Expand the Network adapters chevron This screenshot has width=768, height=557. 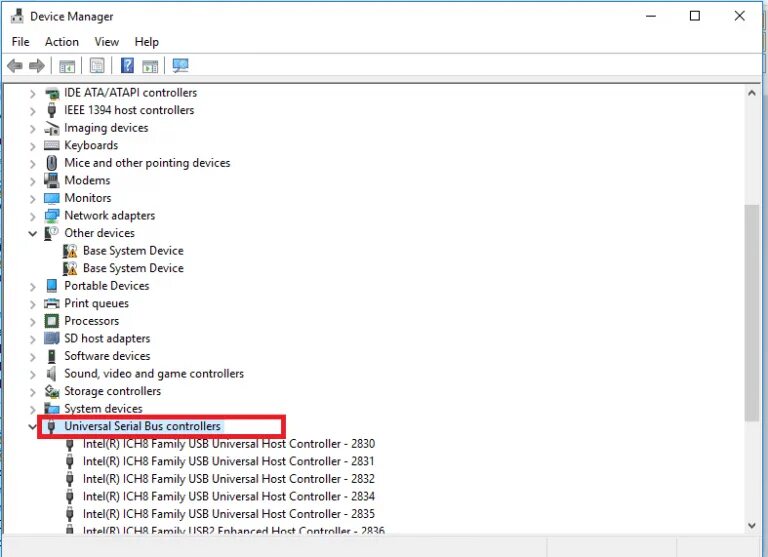32,216
